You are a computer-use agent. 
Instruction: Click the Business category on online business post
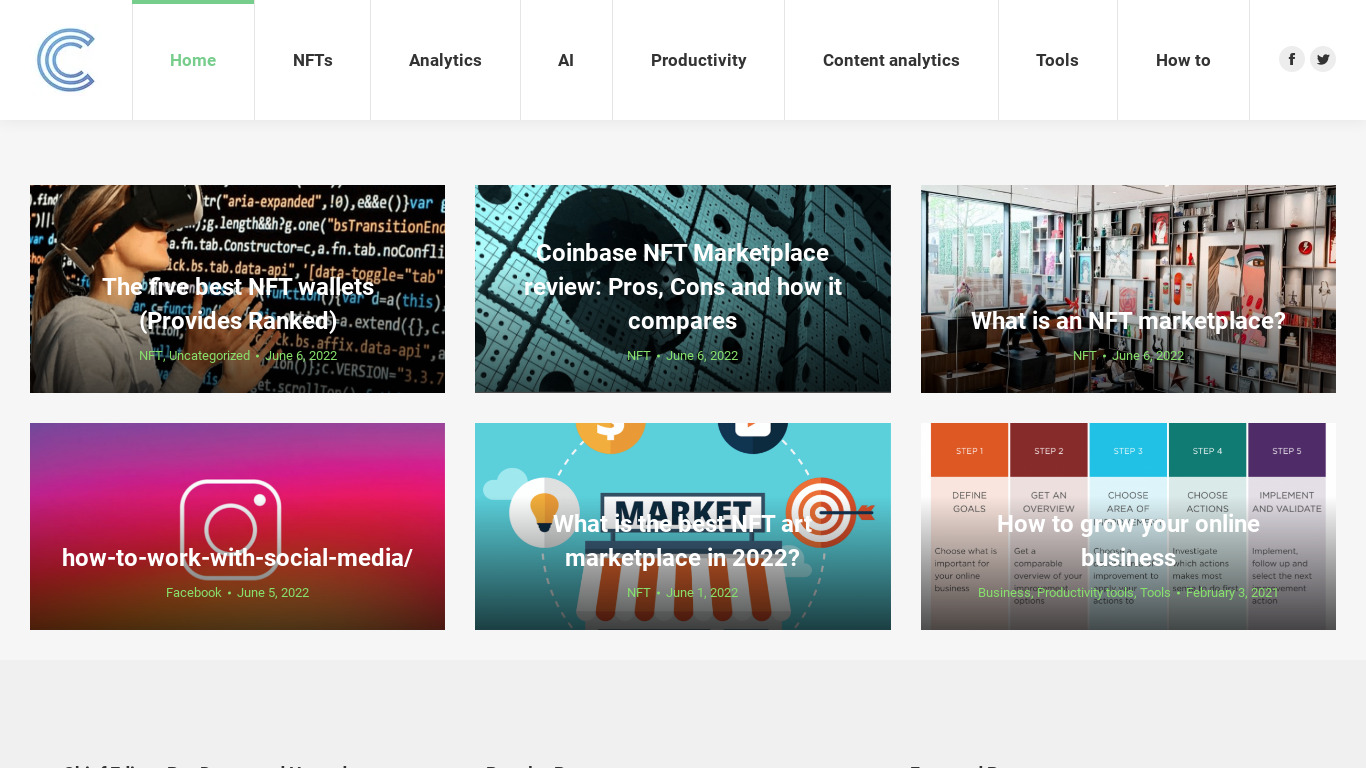[1004, 593]
